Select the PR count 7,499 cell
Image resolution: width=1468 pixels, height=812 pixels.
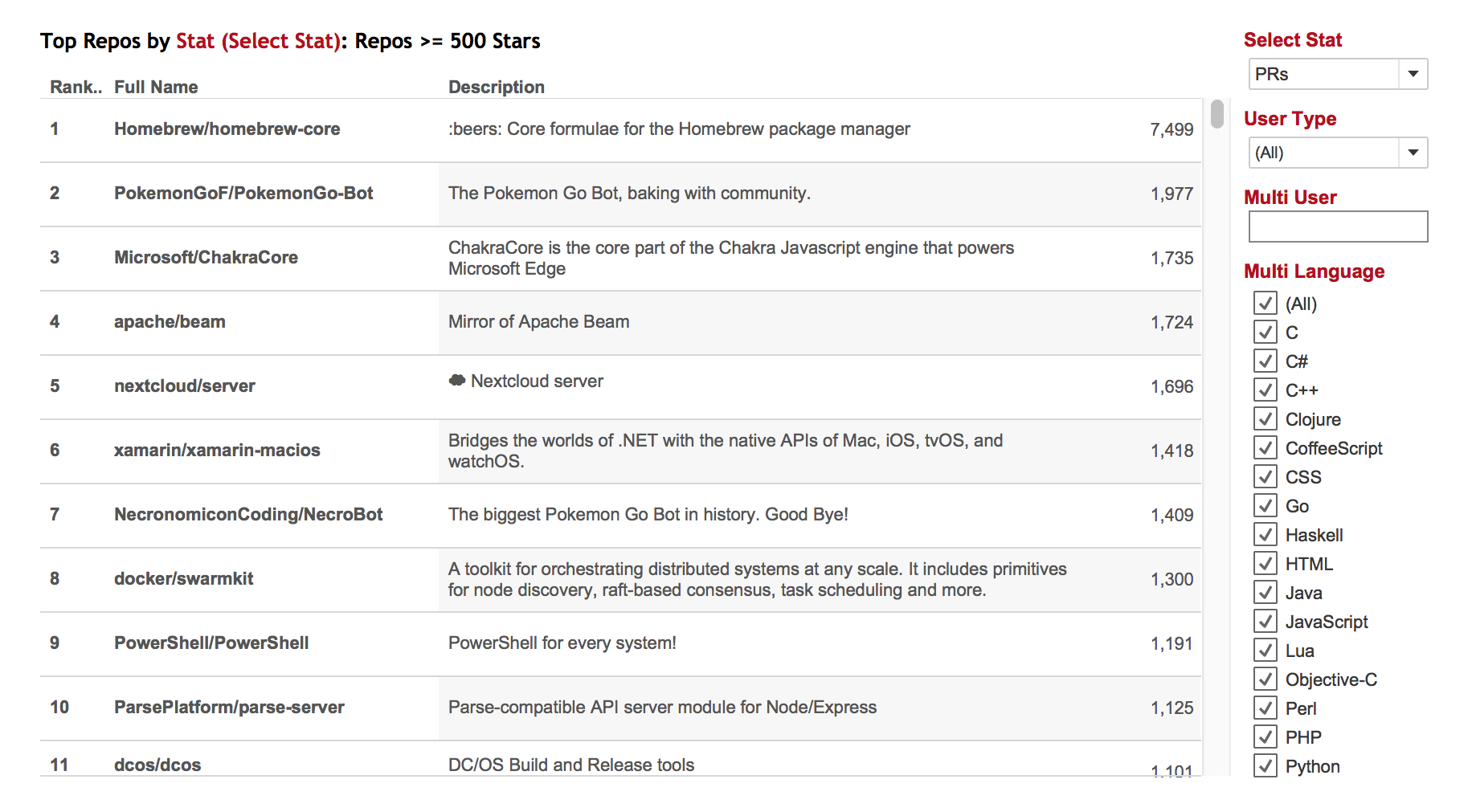[x=1172, y=129]
